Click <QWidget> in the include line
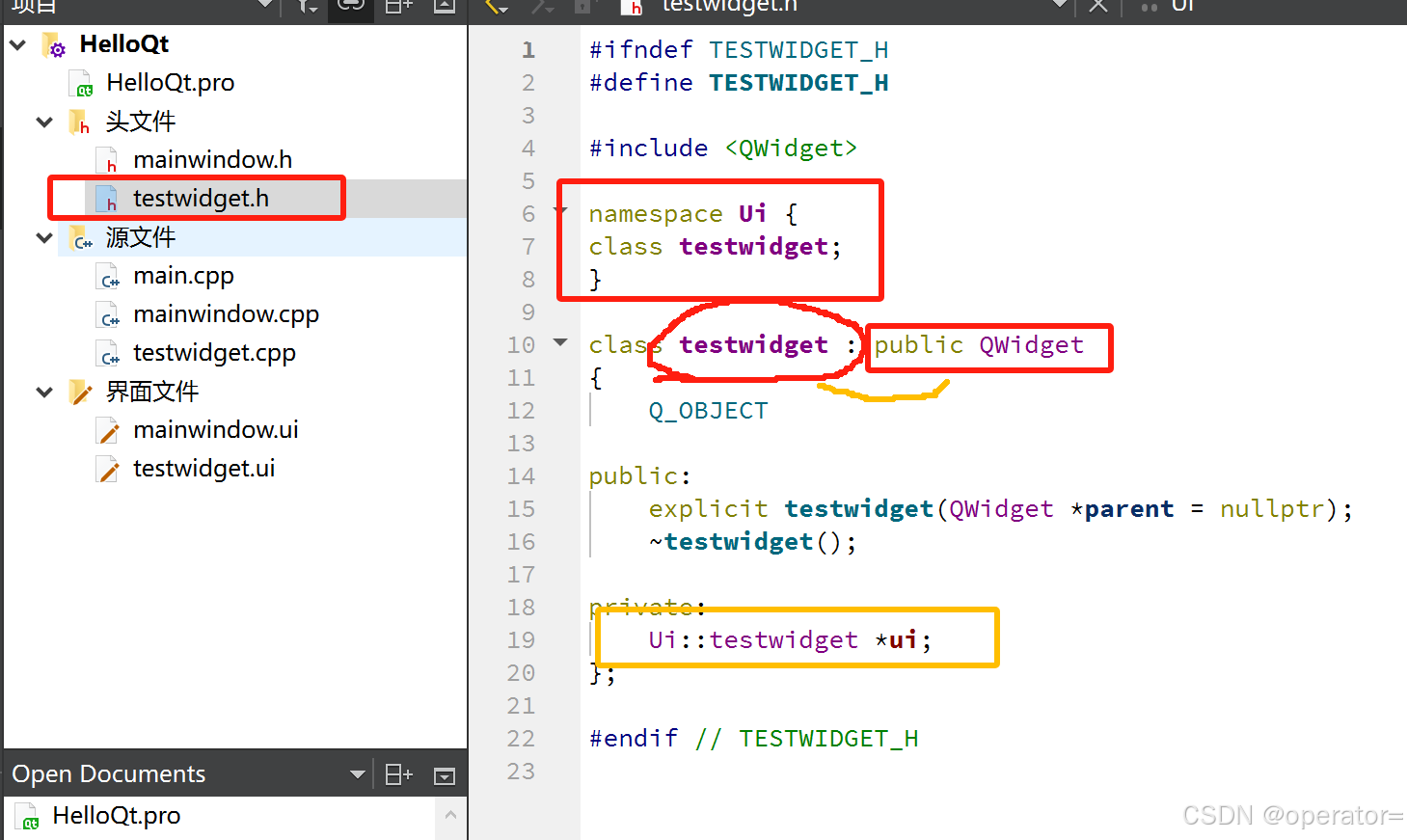 pos(791,149)
